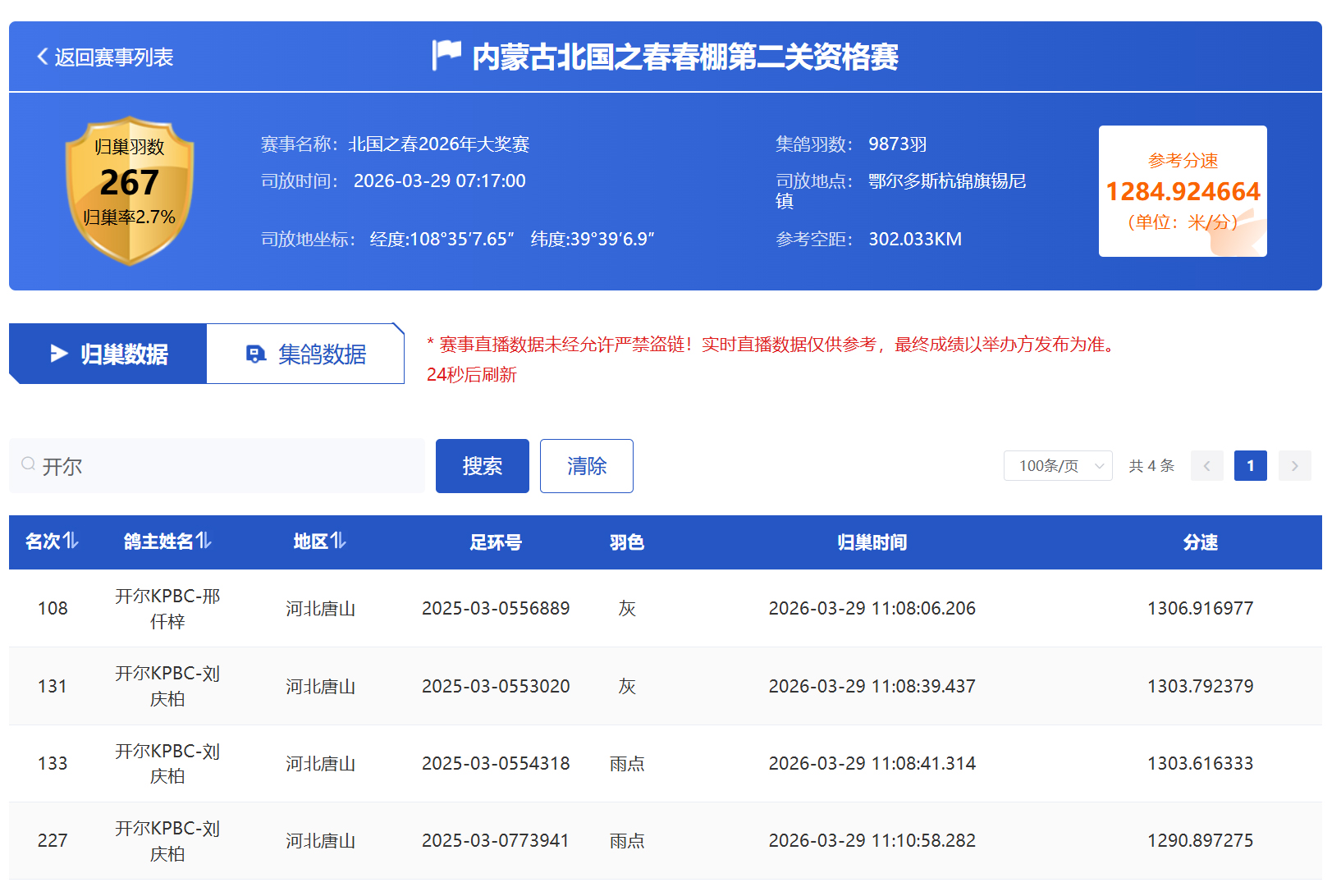This screenshot has height=896, width=1341.
Task: Open the 集鸽数据 tab
Action: (306, 354)
